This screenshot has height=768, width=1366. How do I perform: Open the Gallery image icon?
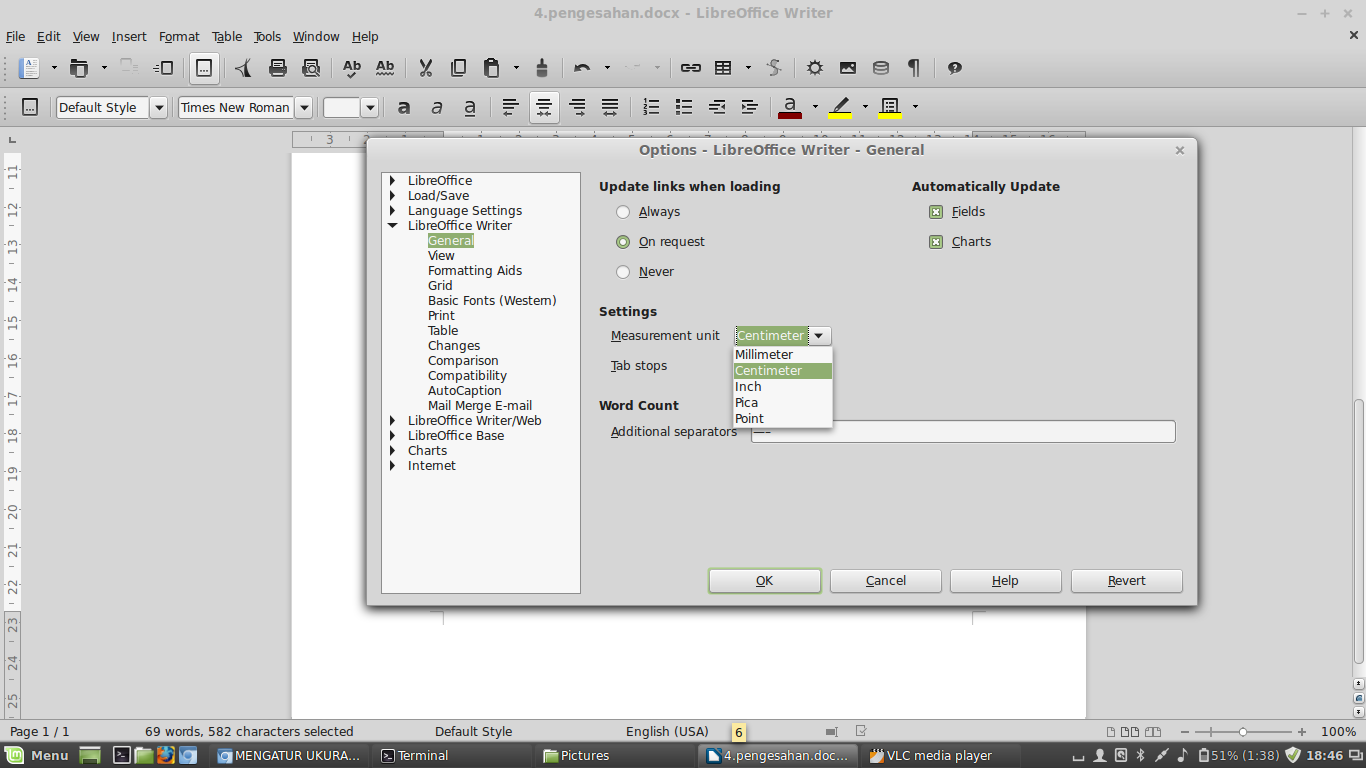pyautogui.click(x=848, y=68)
